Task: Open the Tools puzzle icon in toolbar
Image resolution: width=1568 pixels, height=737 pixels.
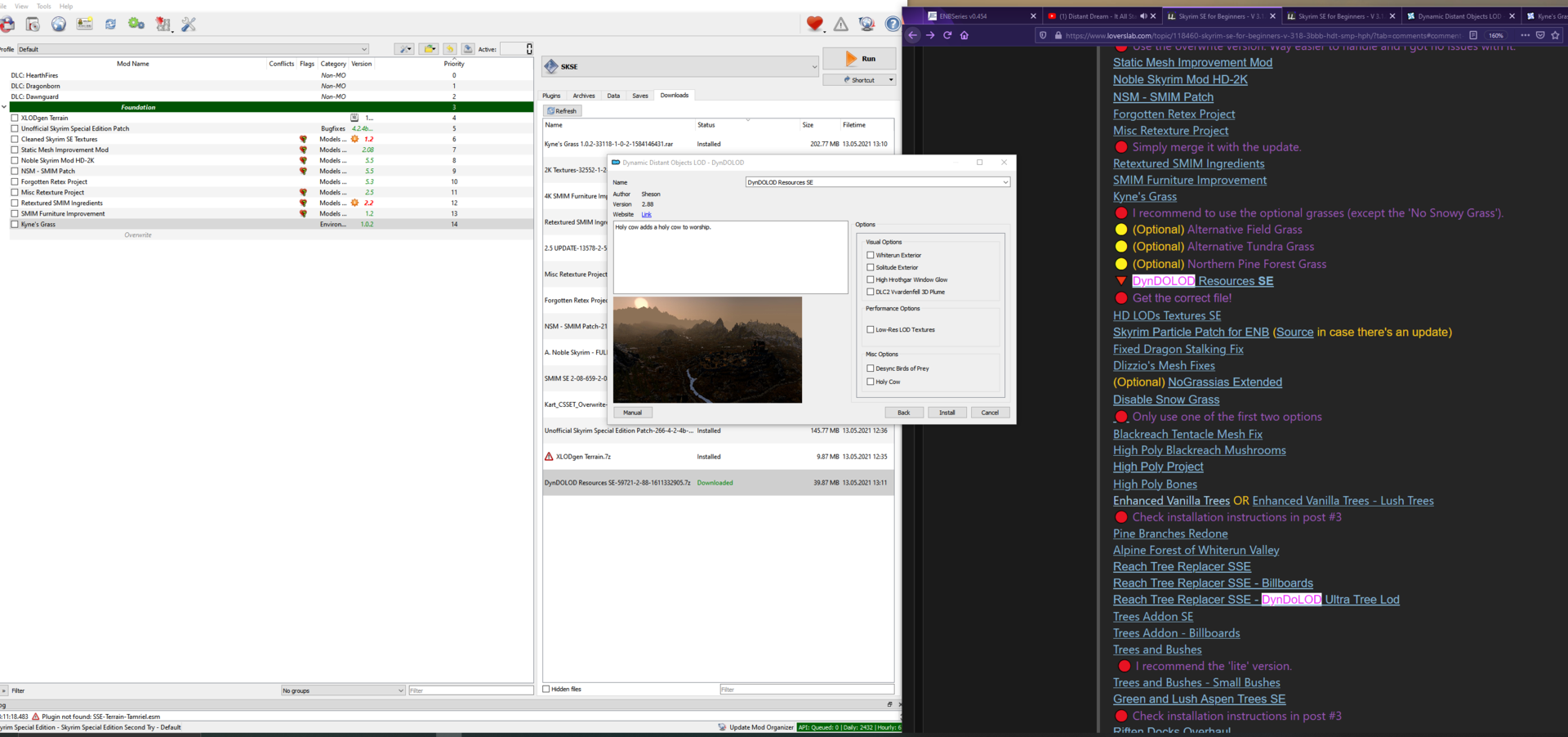Action: pos(163,25)
